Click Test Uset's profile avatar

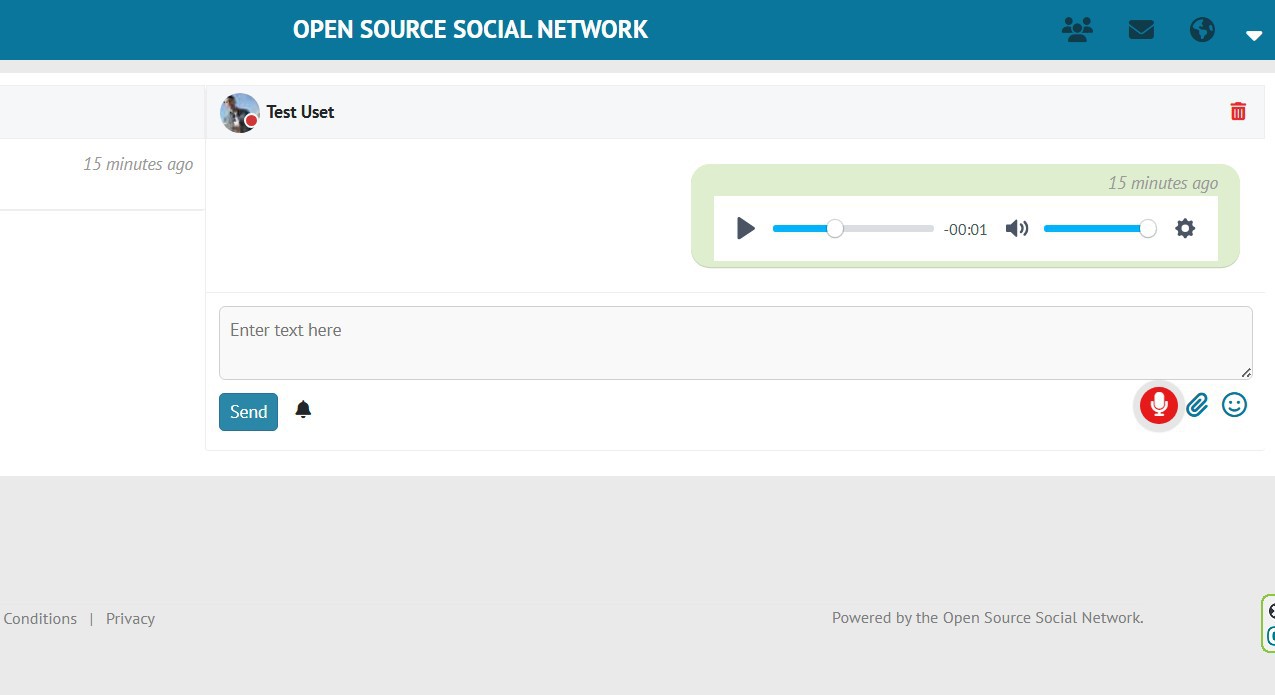tap(239, 112)
